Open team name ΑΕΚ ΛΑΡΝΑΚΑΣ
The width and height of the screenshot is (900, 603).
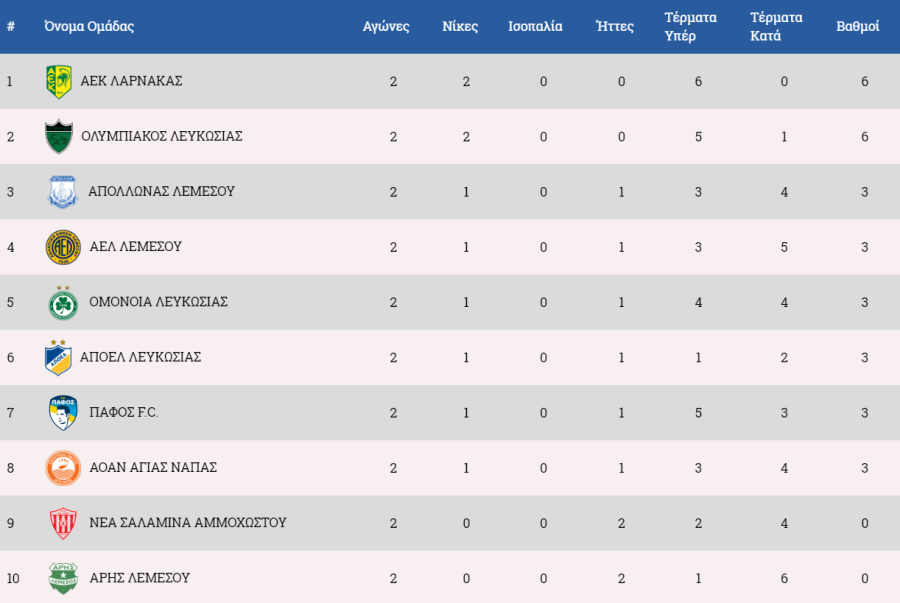pyautogui.click(x=131, y=81)
